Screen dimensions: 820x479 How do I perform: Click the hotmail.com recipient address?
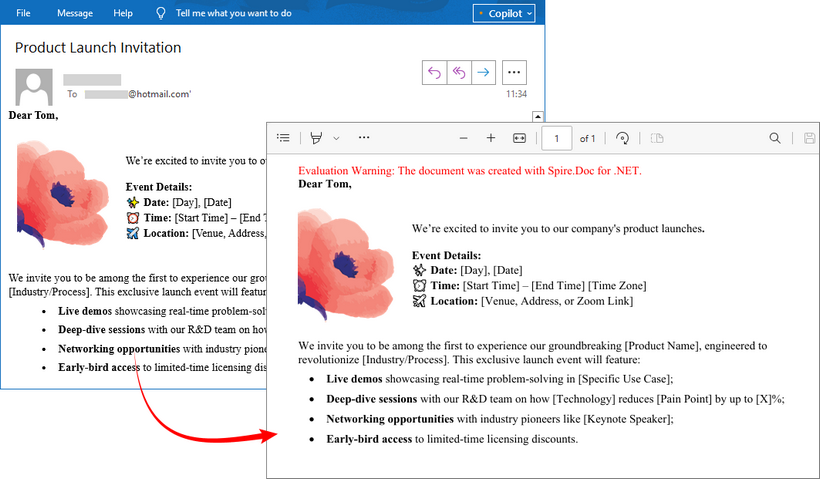138,94
